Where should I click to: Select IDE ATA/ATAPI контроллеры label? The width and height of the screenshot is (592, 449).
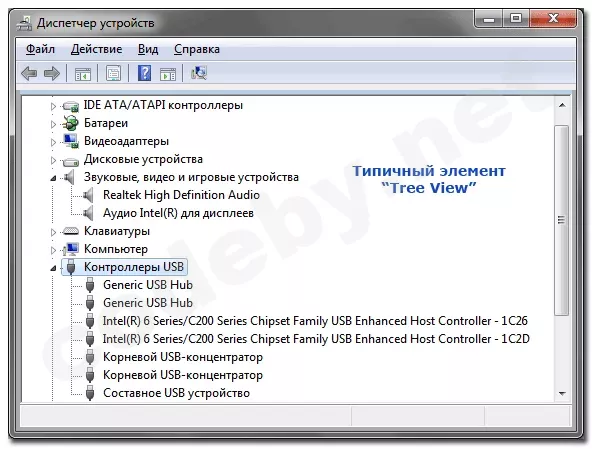click(x=163, y=105)
